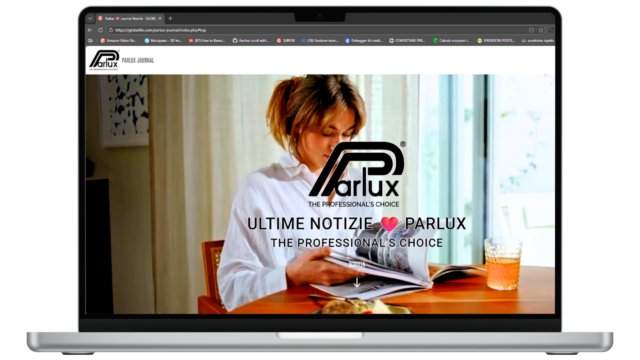This screenshot has width=640, height=360.
Task: Open the YouTube How to Remo... bookmark
Action: tap(207, 40)
